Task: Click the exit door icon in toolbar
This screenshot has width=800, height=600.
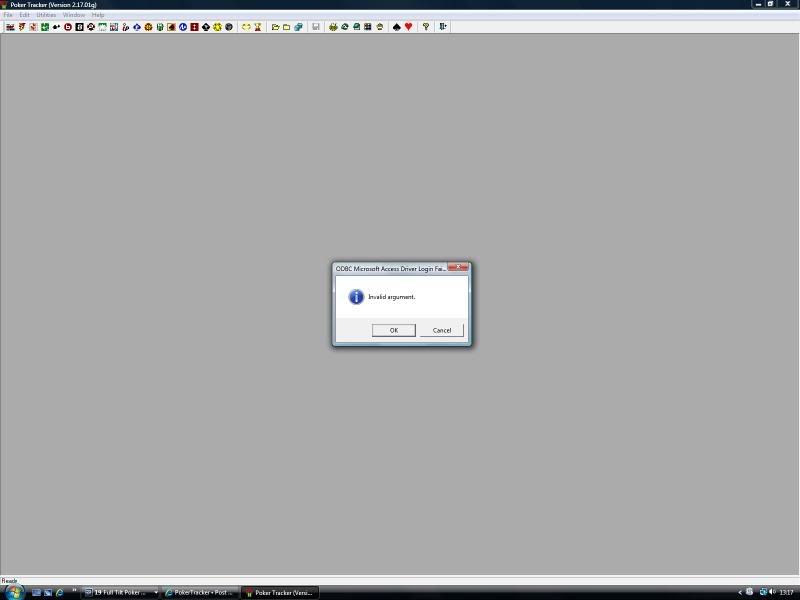Action: pyautogui.click(x=443, y=27)
